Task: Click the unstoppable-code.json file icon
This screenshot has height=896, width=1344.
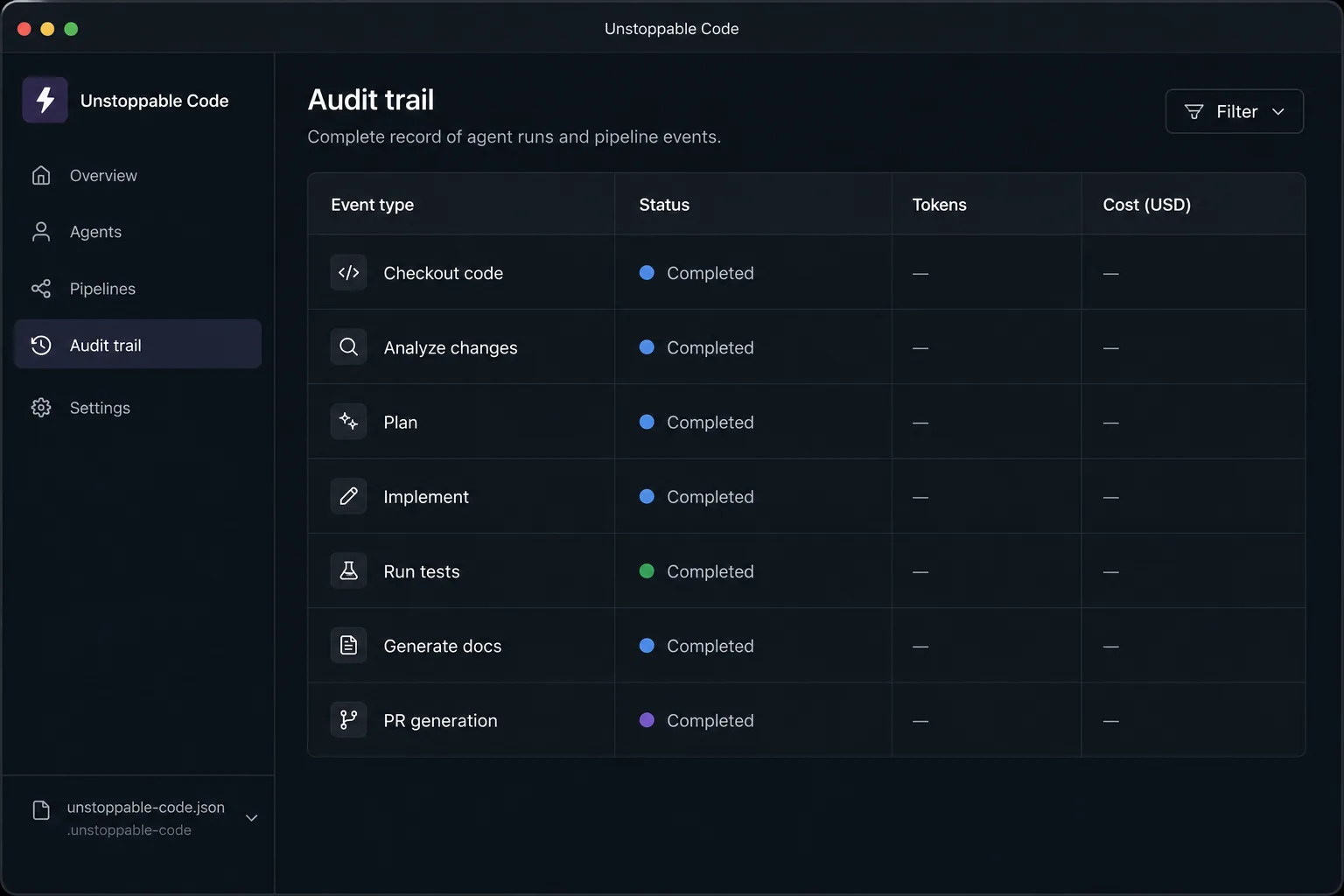Action: [41, 810]
